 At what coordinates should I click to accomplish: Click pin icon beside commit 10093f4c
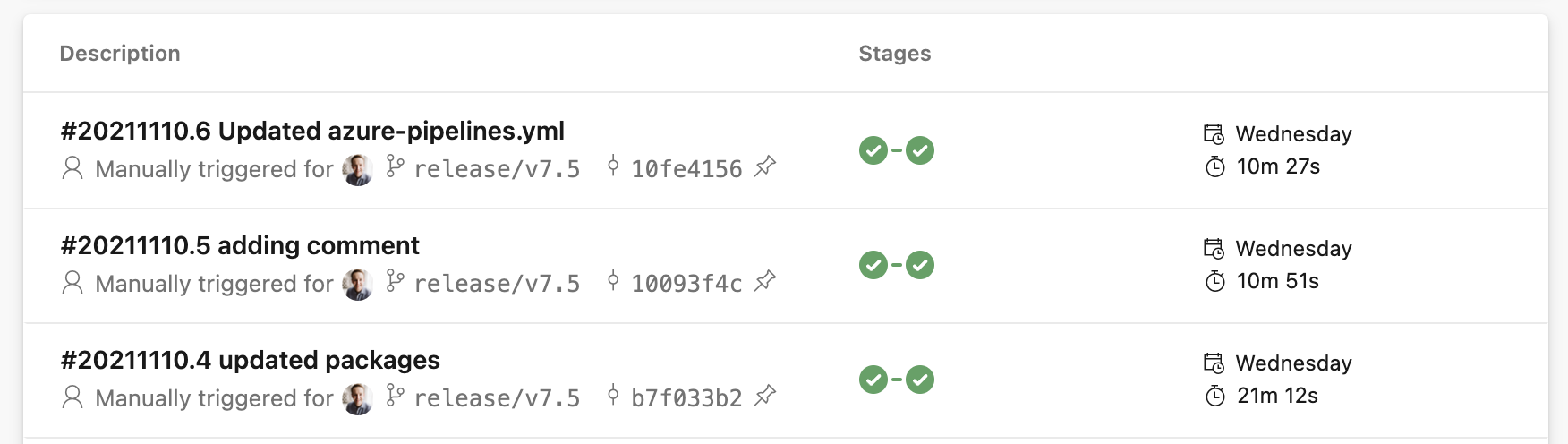coord(765,282)
